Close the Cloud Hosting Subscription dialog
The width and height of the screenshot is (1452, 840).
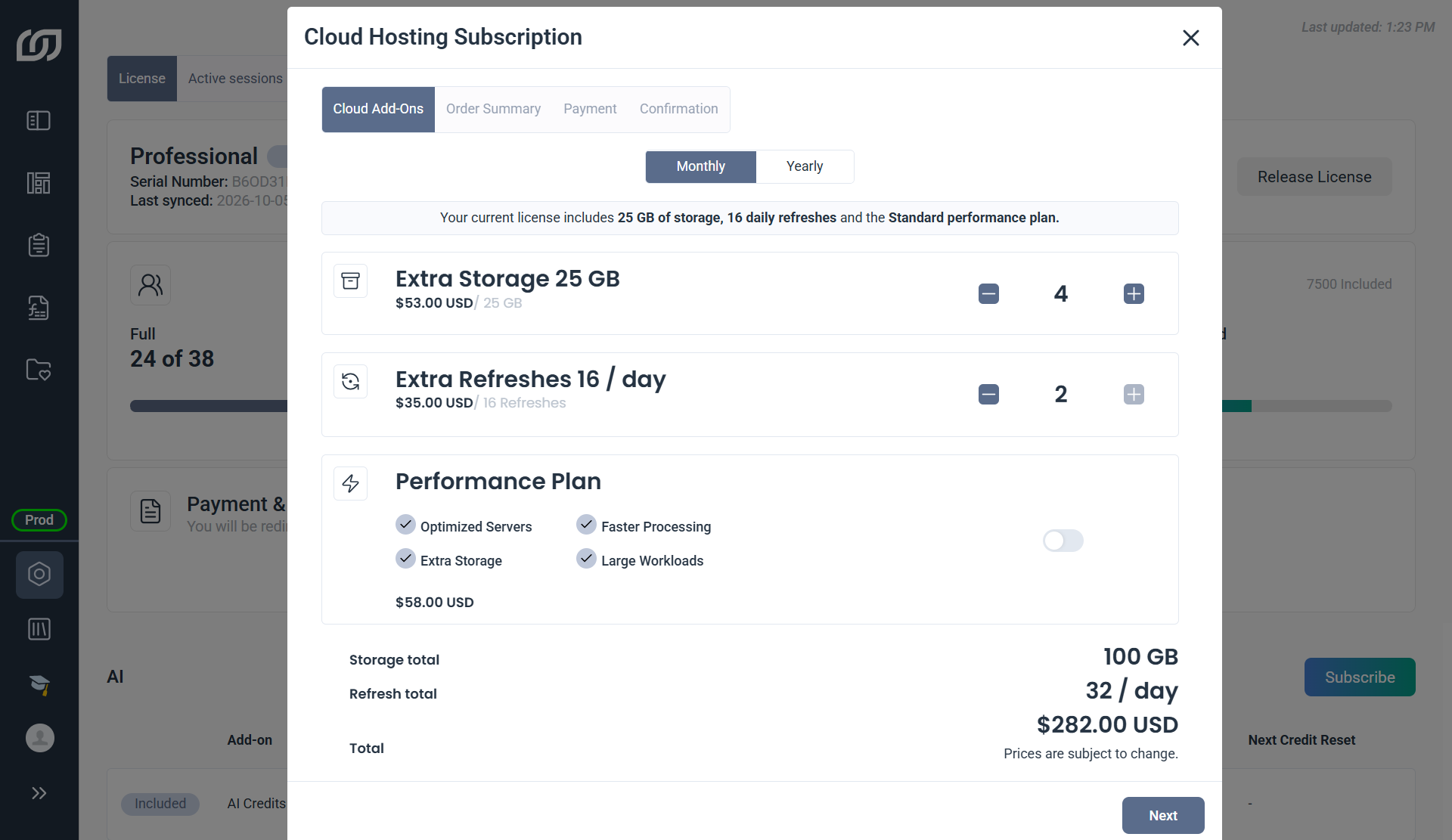[1191, 38]
